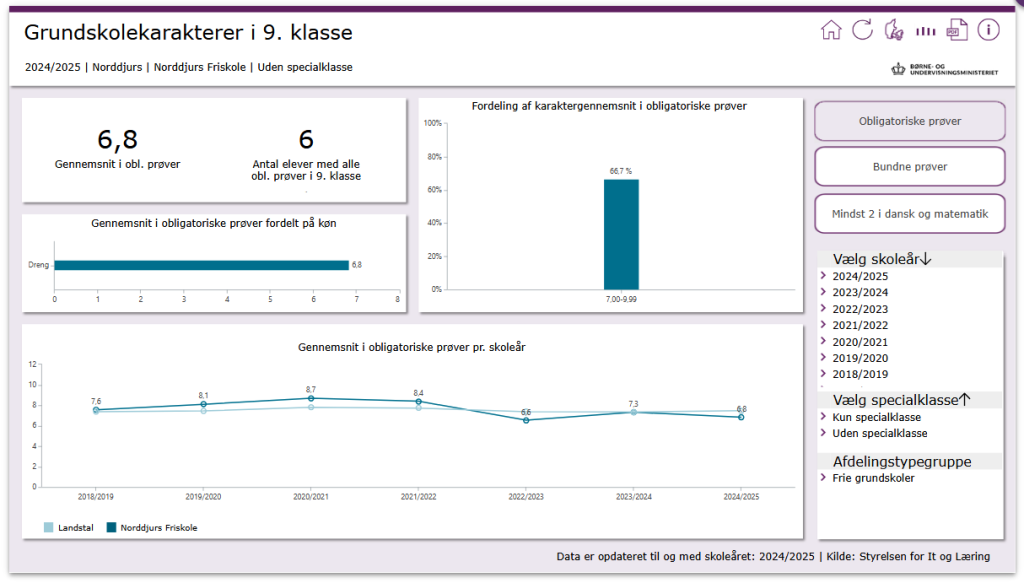Click the Norddjurs Friskole legend color swatch

pos(112,527)
